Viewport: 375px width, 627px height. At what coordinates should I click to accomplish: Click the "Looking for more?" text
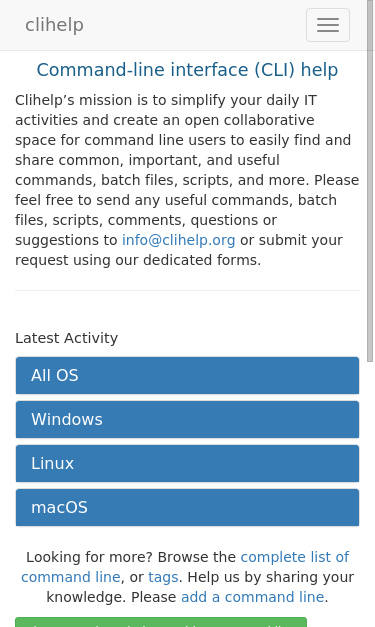tap(90, 557)
